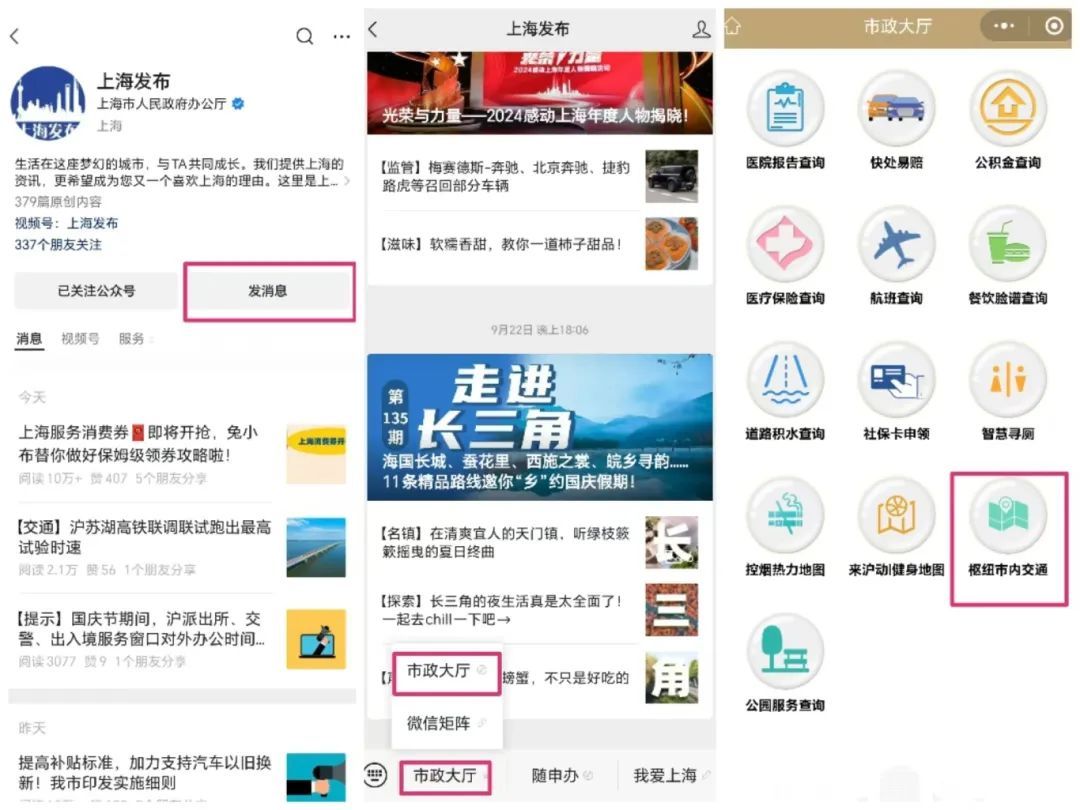1080x810 pixels.
Task: Switch to the 消息 tab
Action: pyautogui.click(x=29, y=338)
